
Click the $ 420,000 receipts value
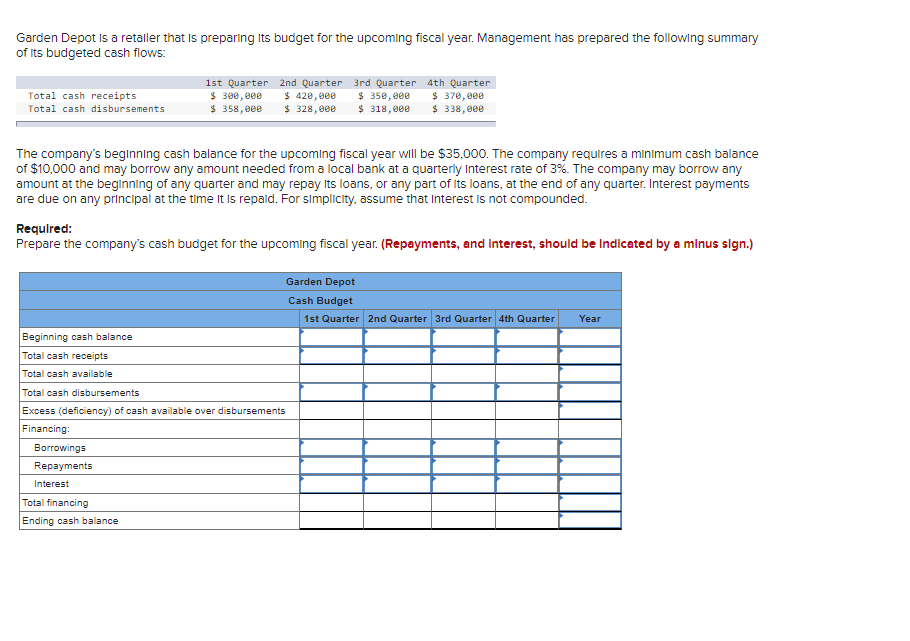(310, 96)
